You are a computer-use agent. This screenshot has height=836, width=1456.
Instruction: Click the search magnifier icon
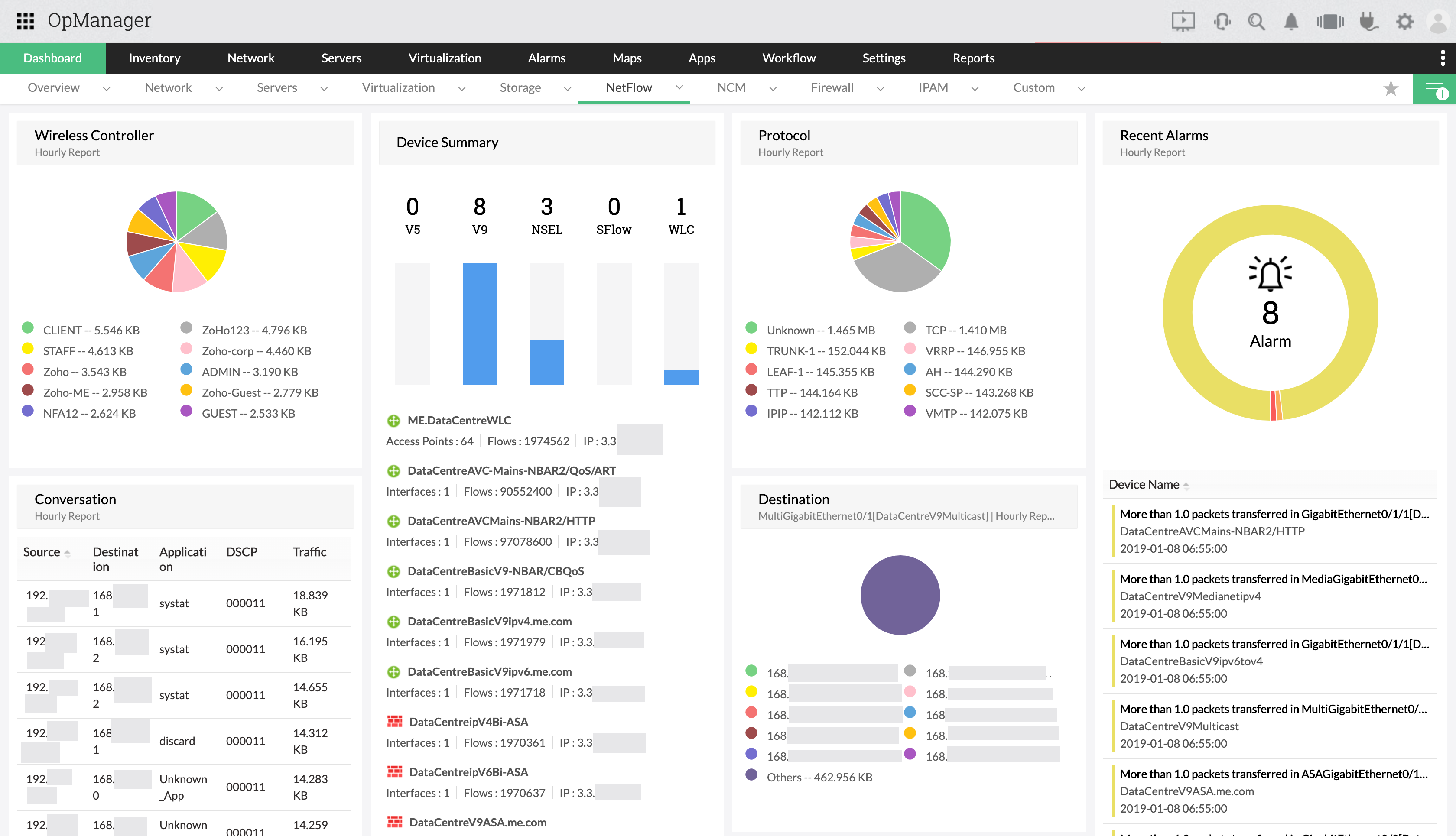tap(1256, 22)
